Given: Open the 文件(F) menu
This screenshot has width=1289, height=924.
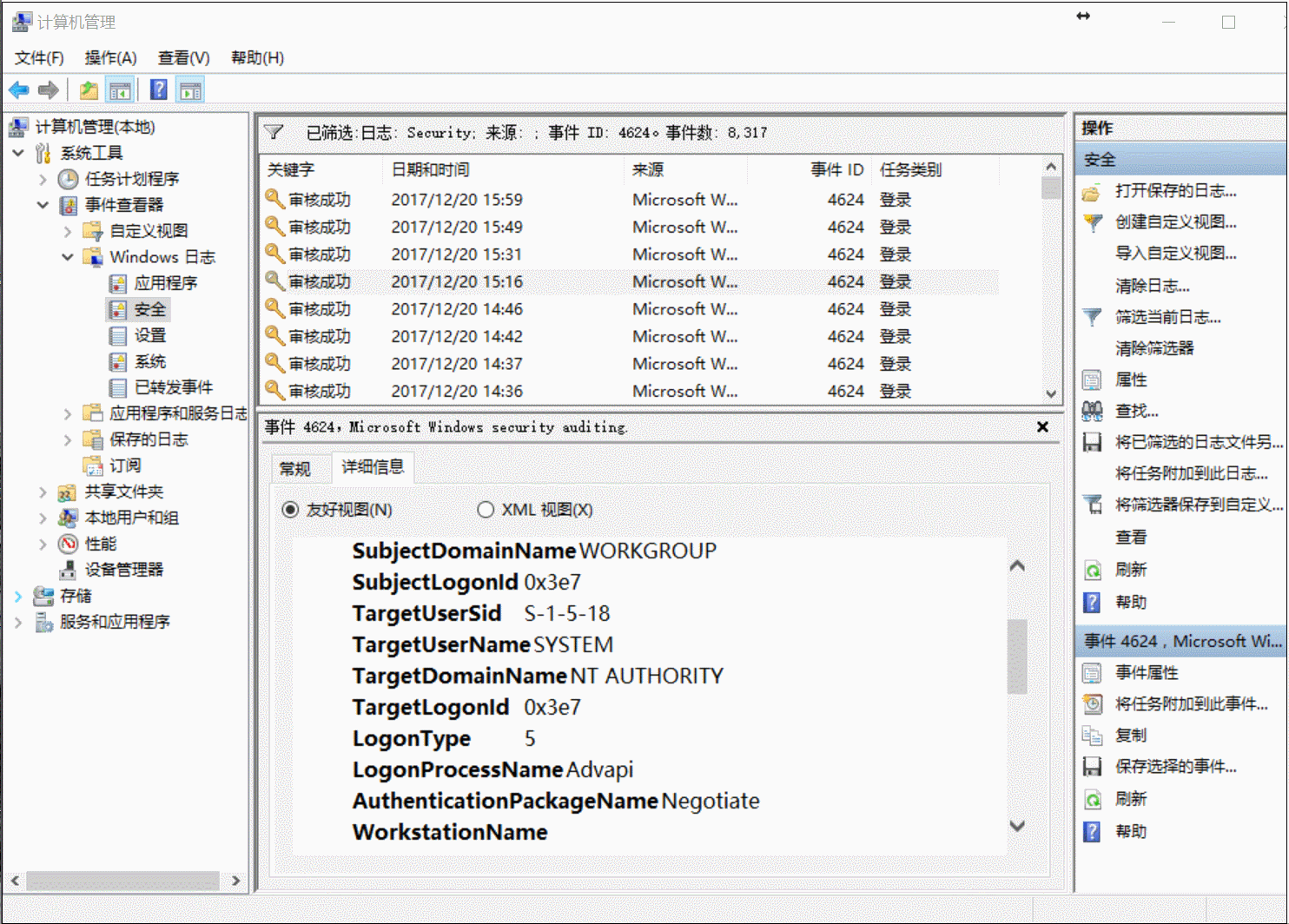Looking at the screenshot, I should pyautogui.click(x=39, y=57).
